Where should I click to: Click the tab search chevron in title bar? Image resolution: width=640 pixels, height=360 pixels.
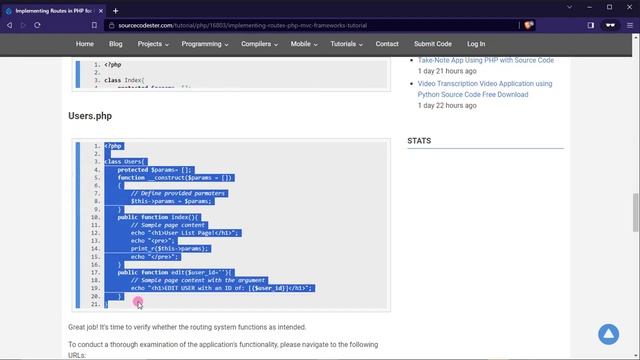[x=569, y=7]
